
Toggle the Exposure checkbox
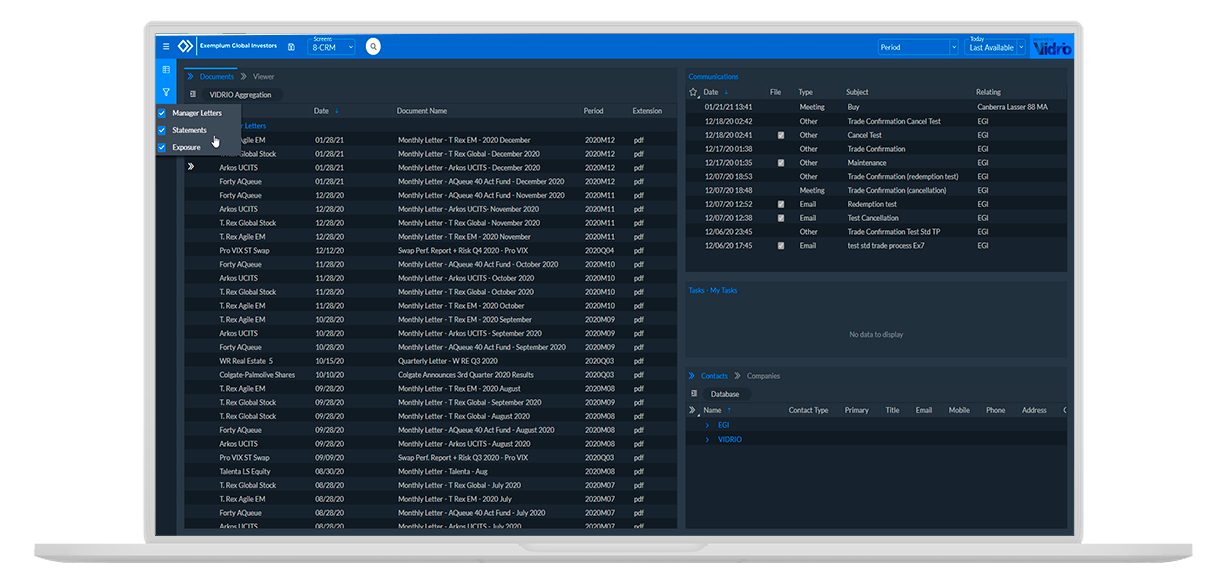162,147
